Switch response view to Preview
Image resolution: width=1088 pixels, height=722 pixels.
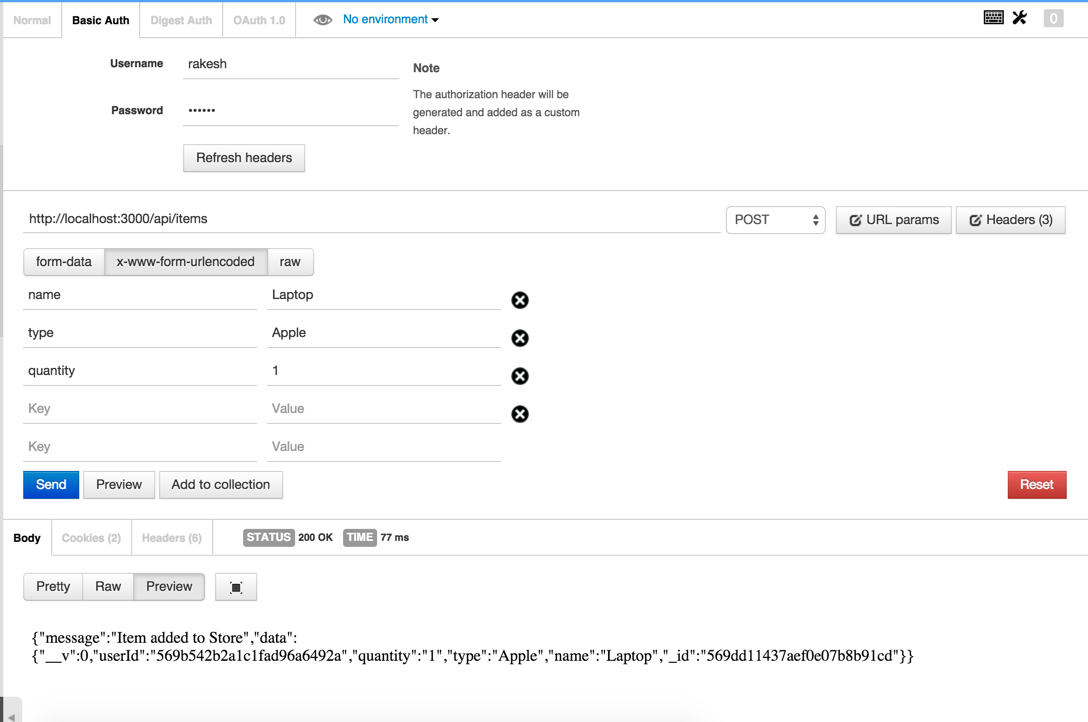(169, 587)
